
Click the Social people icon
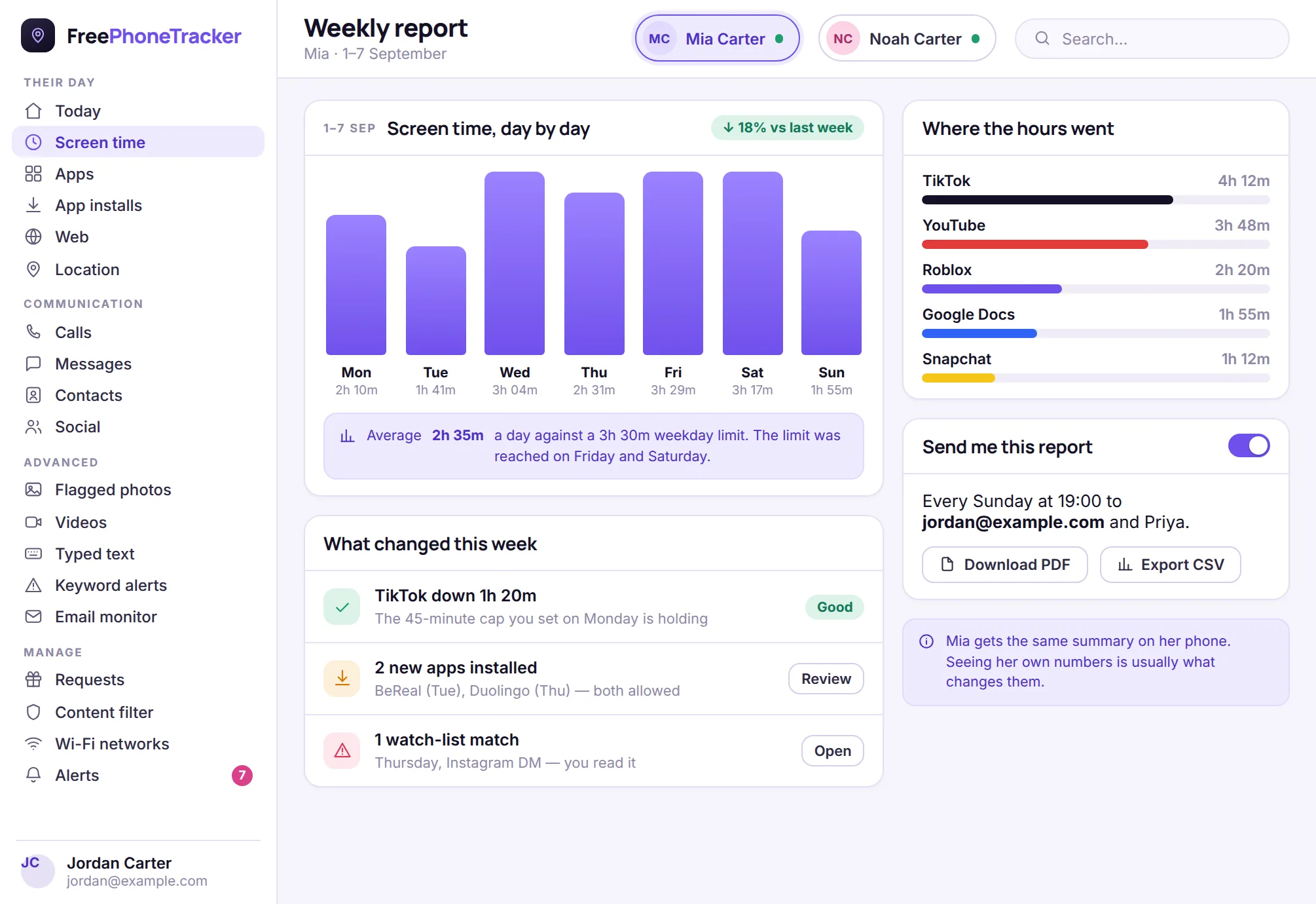[x=33, y=426]
